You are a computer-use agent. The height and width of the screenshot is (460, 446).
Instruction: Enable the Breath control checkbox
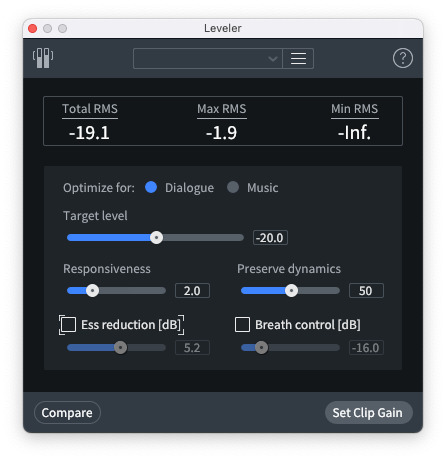pos(242,325)
